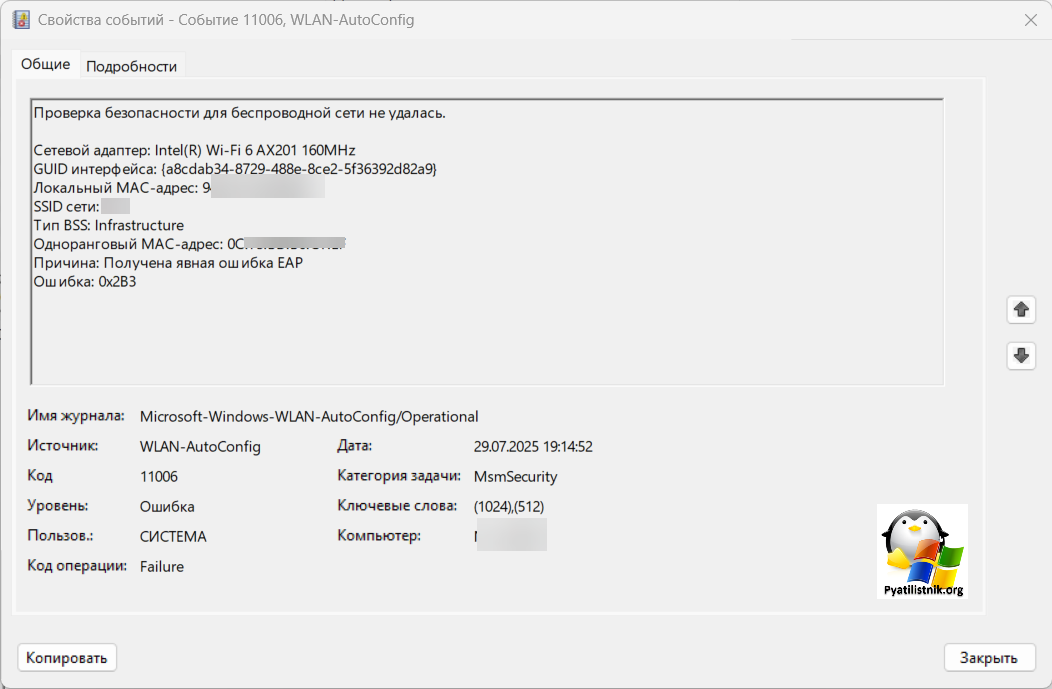Click the Event Properties title bar icon
This screenshot has width=1052, height=689.
[20, 19]
